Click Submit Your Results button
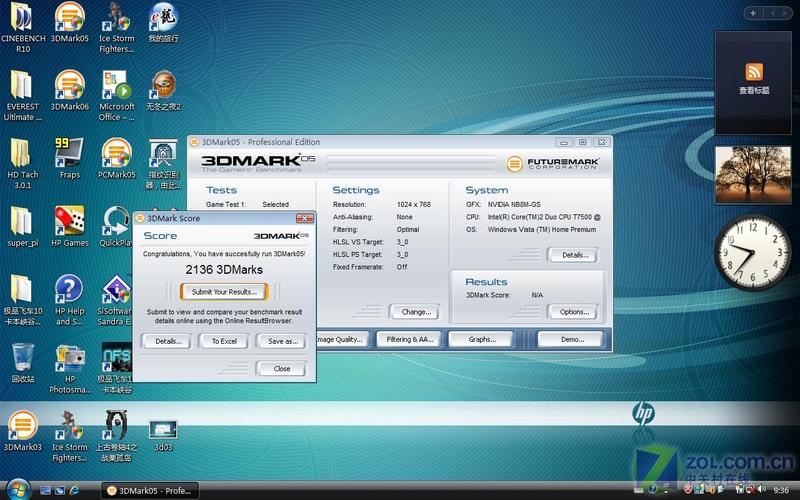This screenshot has height=500, width=800. [x=224, y=292]
